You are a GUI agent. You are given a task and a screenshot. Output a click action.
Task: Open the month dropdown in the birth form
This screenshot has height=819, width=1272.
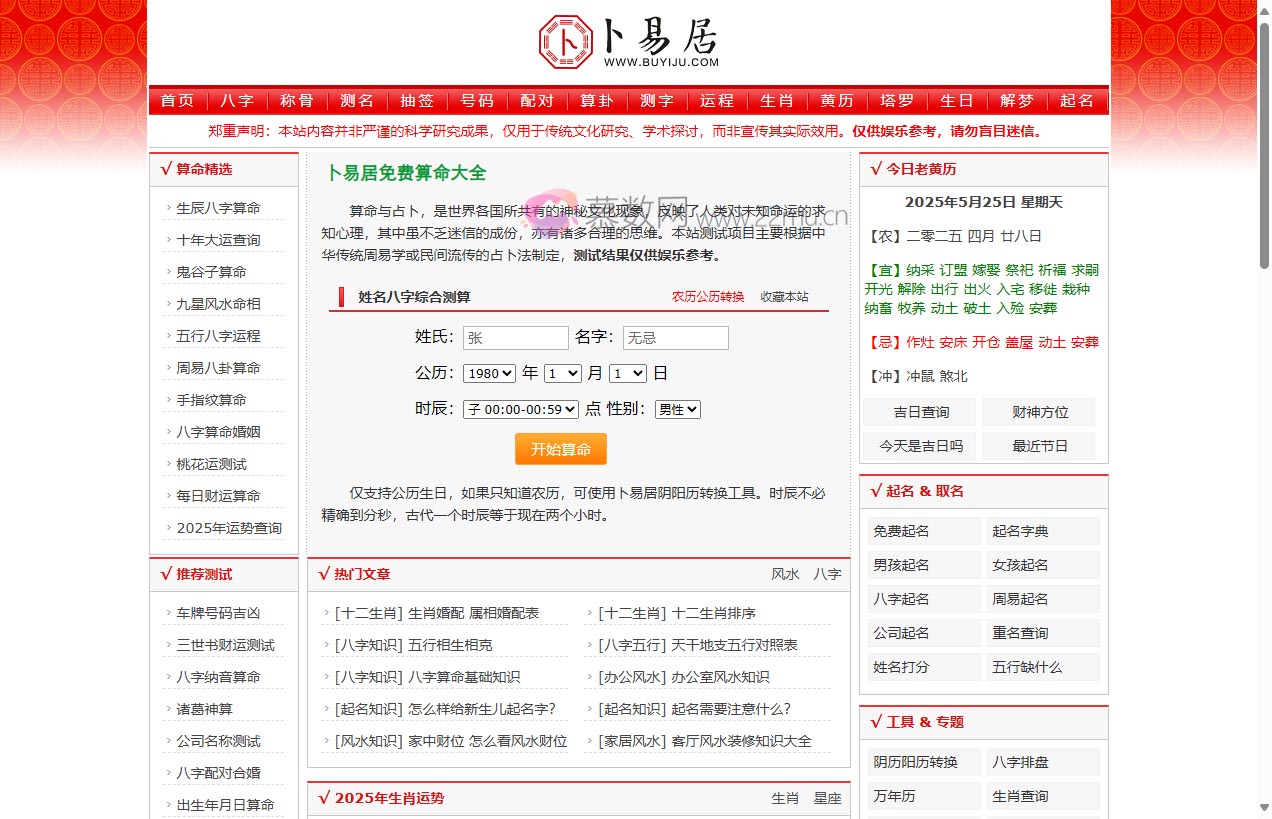click(x=562, y=373)
